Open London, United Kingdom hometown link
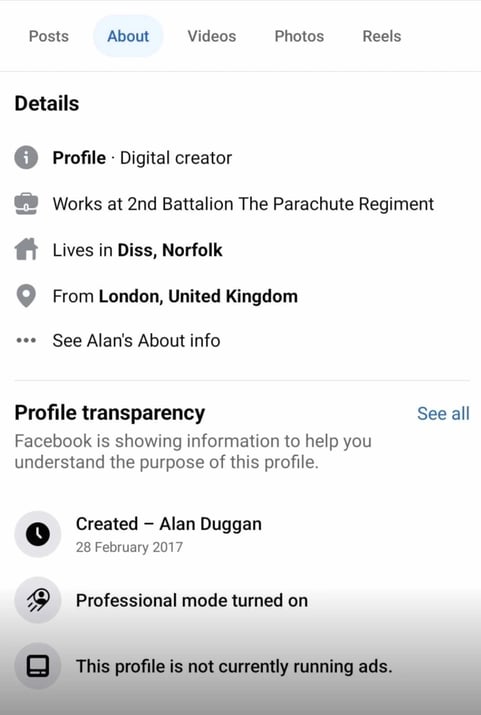Image resolution: width=481 pixels, height=715 pixels. tap(198, 296)
